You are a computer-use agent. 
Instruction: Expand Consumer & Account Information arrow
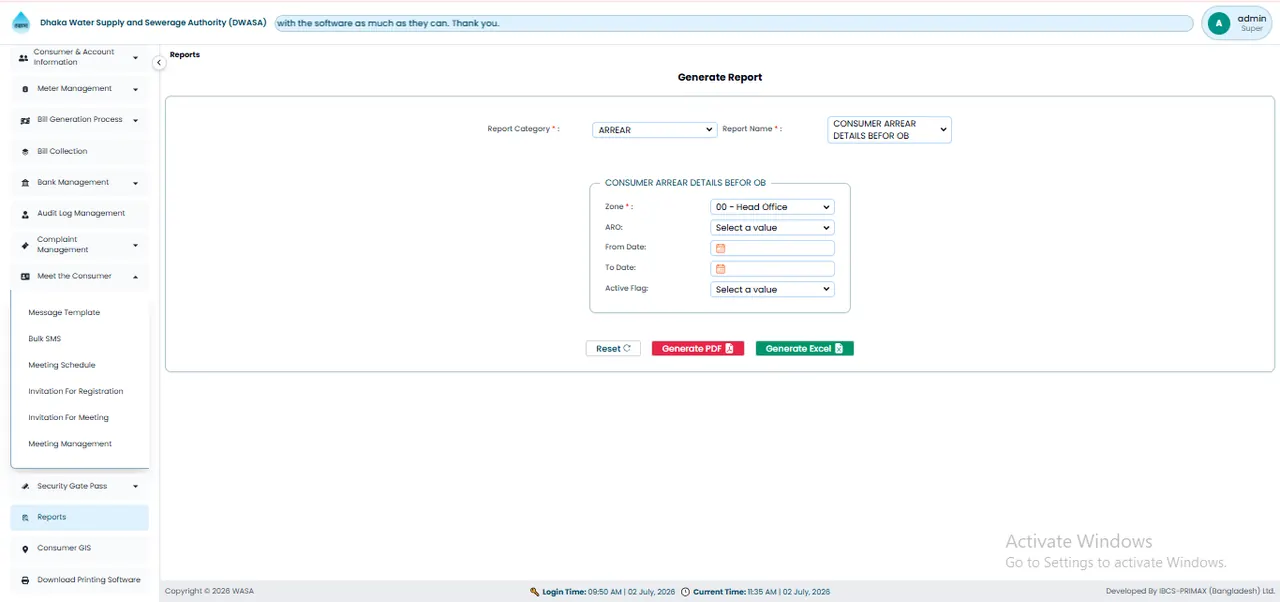point(135,58)
